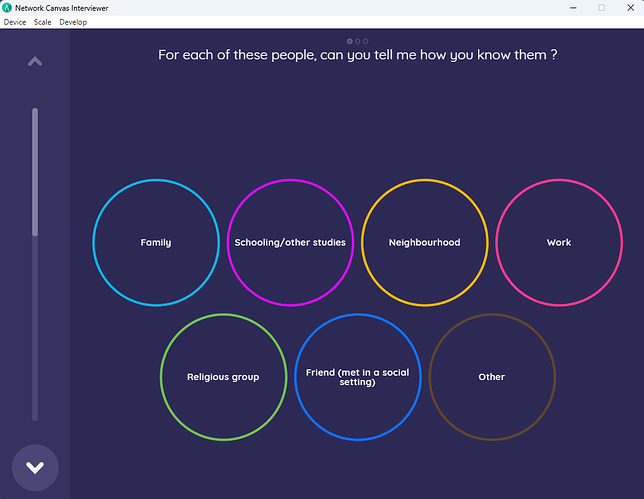Switch to the second prompt pagination dot
This screenshot has width=644, height=499.
point(358,41)
